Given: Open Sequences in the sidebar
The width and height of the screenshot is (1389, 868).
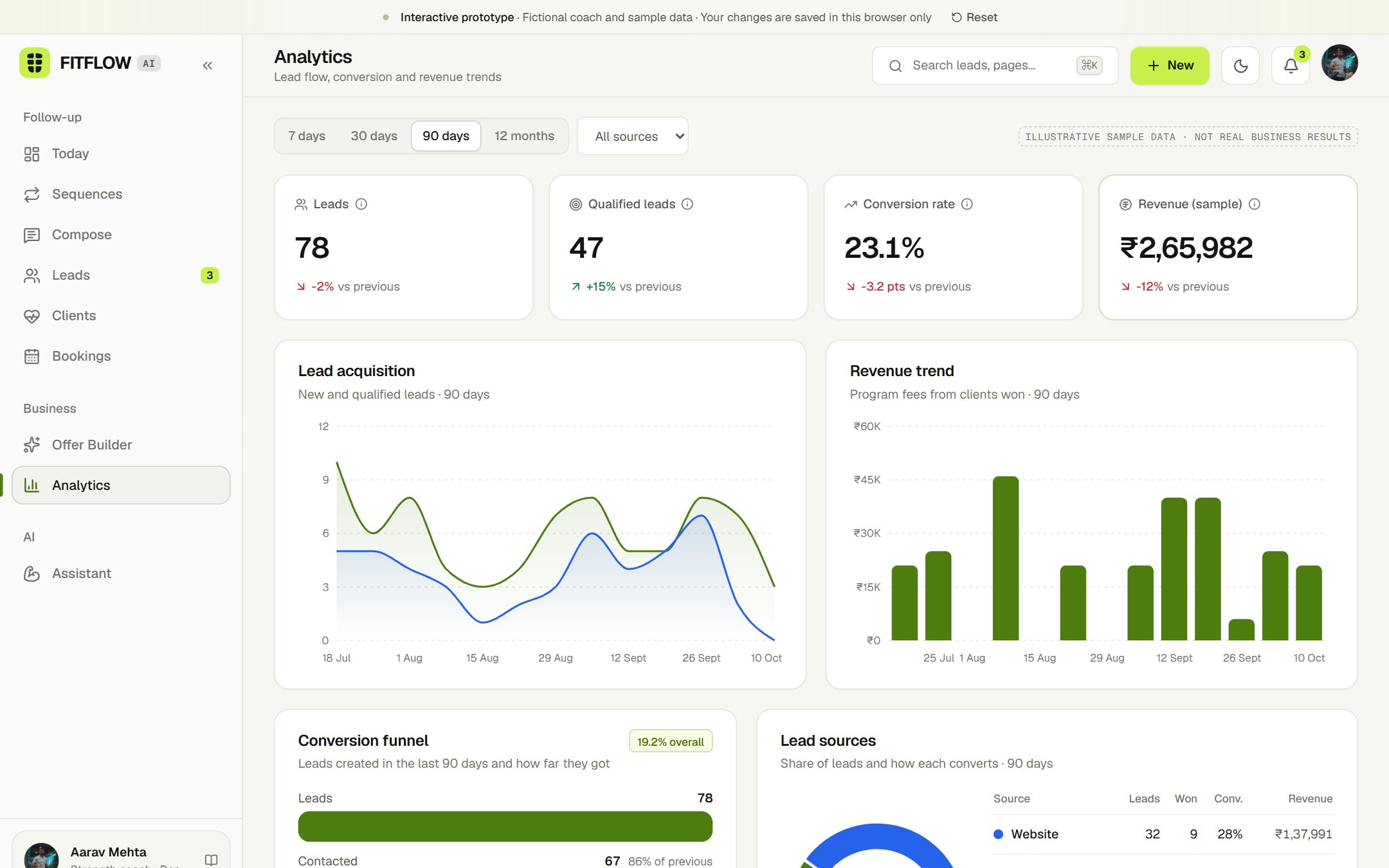Looking at the screenshot, I should [121, 194].
